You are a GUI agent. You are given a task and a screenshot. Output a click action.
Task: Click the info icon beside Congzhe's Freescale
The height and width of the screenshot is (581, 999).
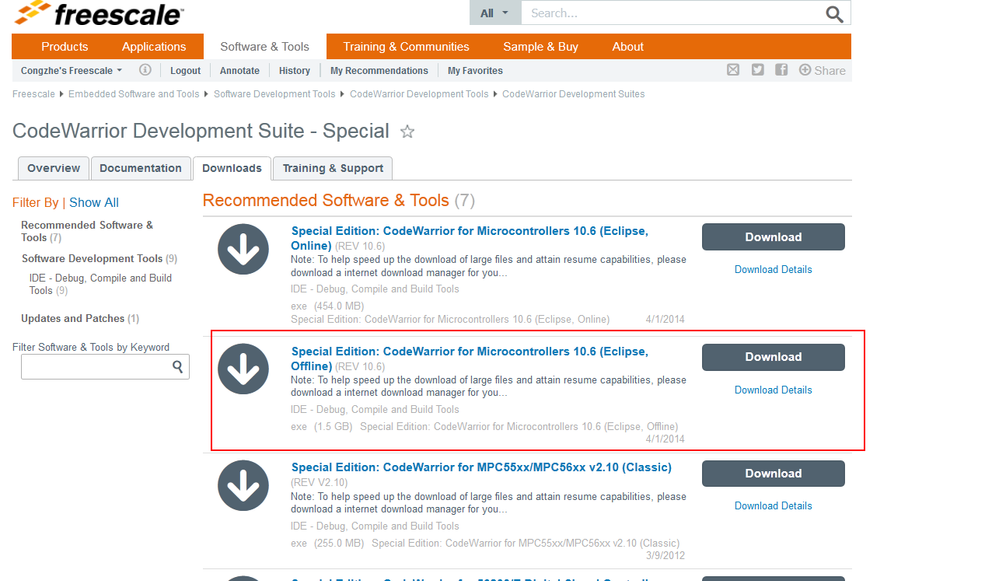point(145,70)
